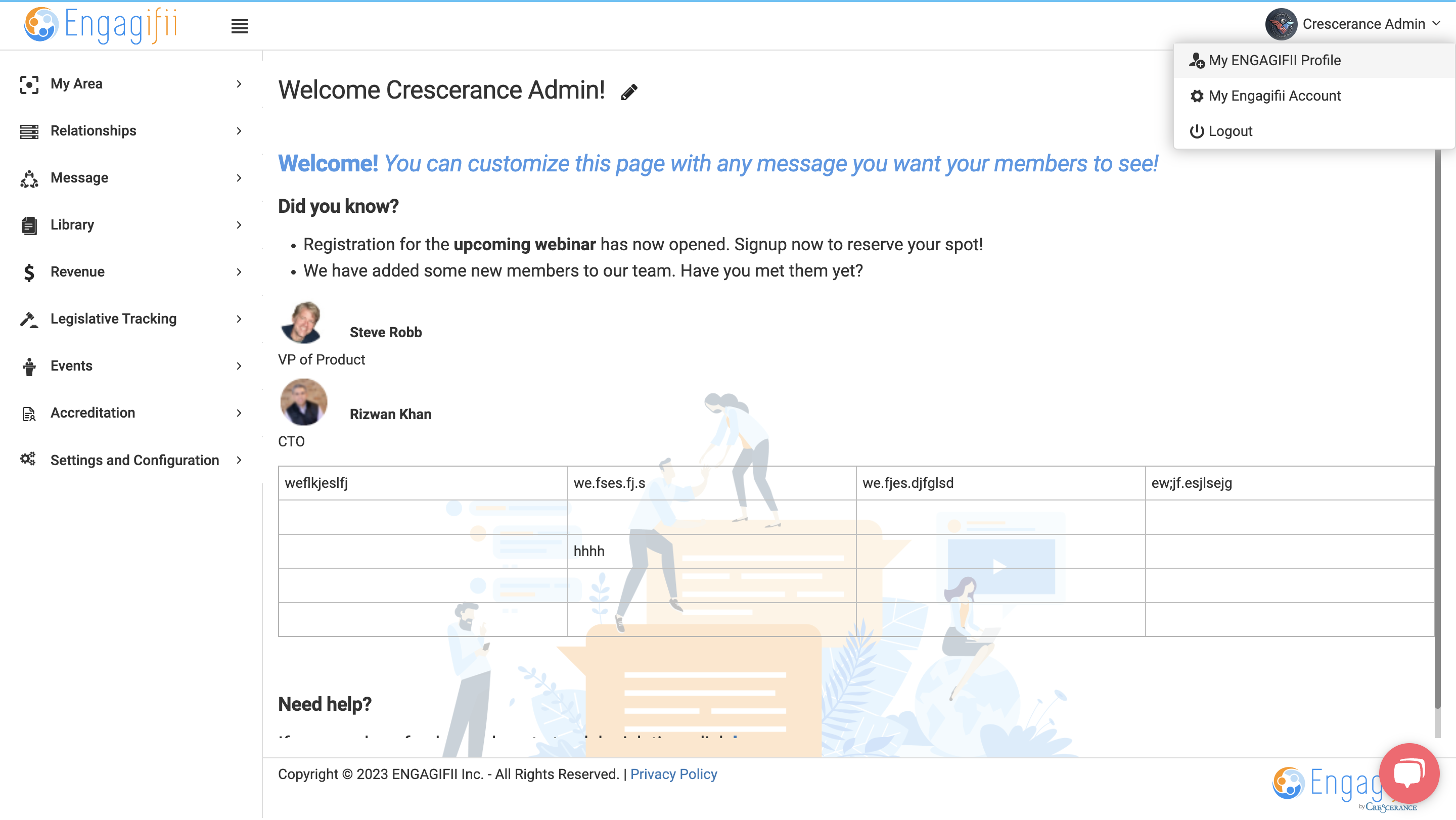Viewport: 1456px width, 820px height.
Task: Click the Relationships sidebar icon
Action: [x=29, y=131]
